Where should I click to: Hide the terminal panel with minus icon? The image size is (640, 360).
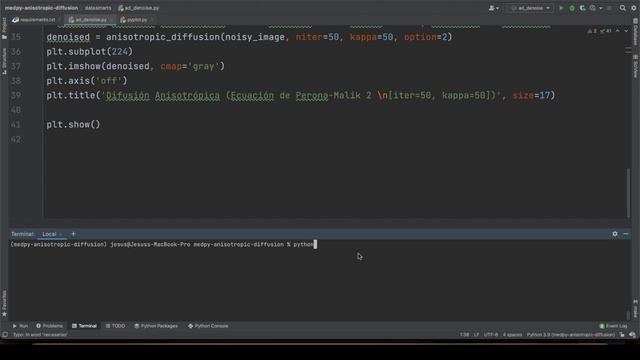[626, 234]
